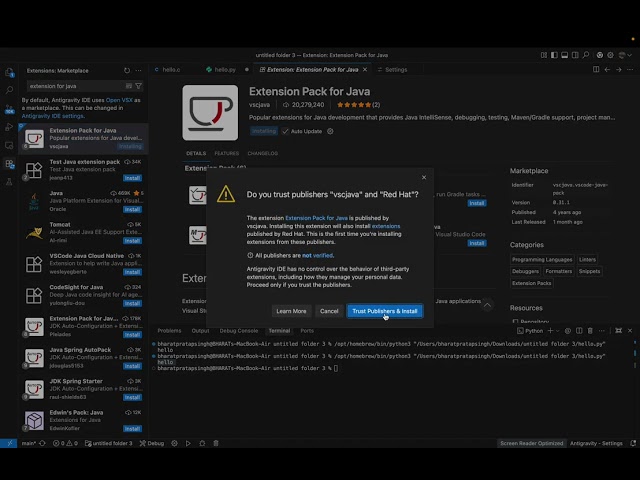The width and height of the screenshot is (640, 480).
Task: Navigate forward with right arrow
Action: coord(619,70)
